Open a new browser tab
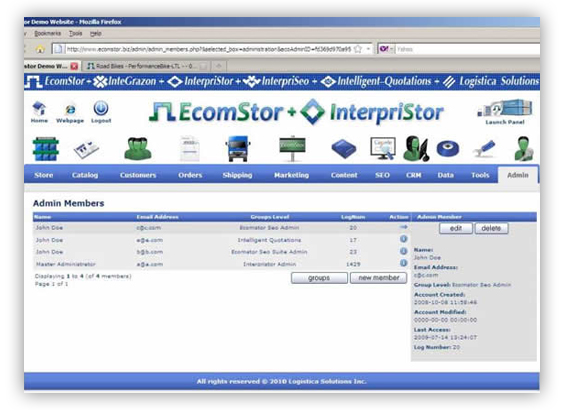Viewport: 564px width, 410px height. point(218,66)
